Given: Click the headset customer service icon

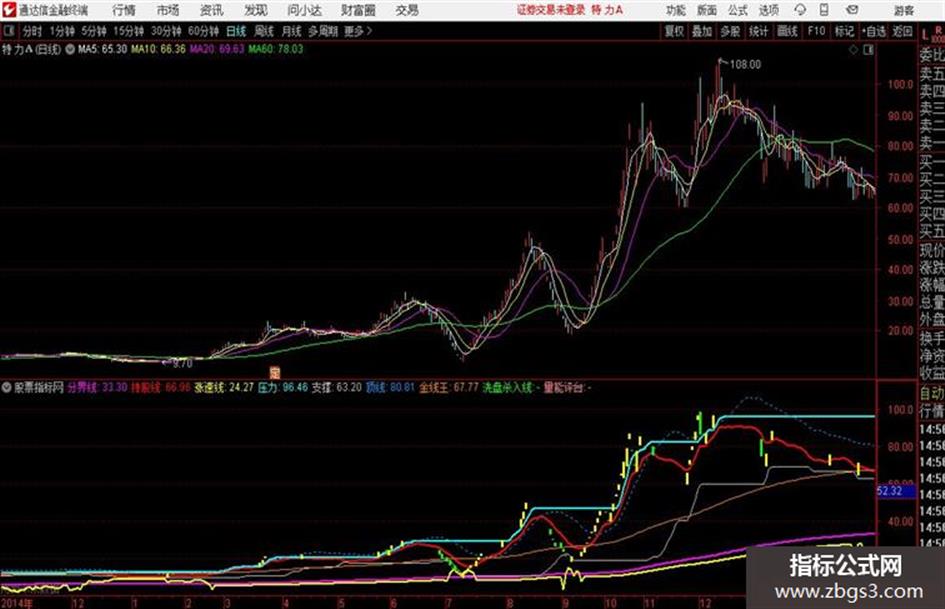Looking at the screenshot, I should (800, 10).
